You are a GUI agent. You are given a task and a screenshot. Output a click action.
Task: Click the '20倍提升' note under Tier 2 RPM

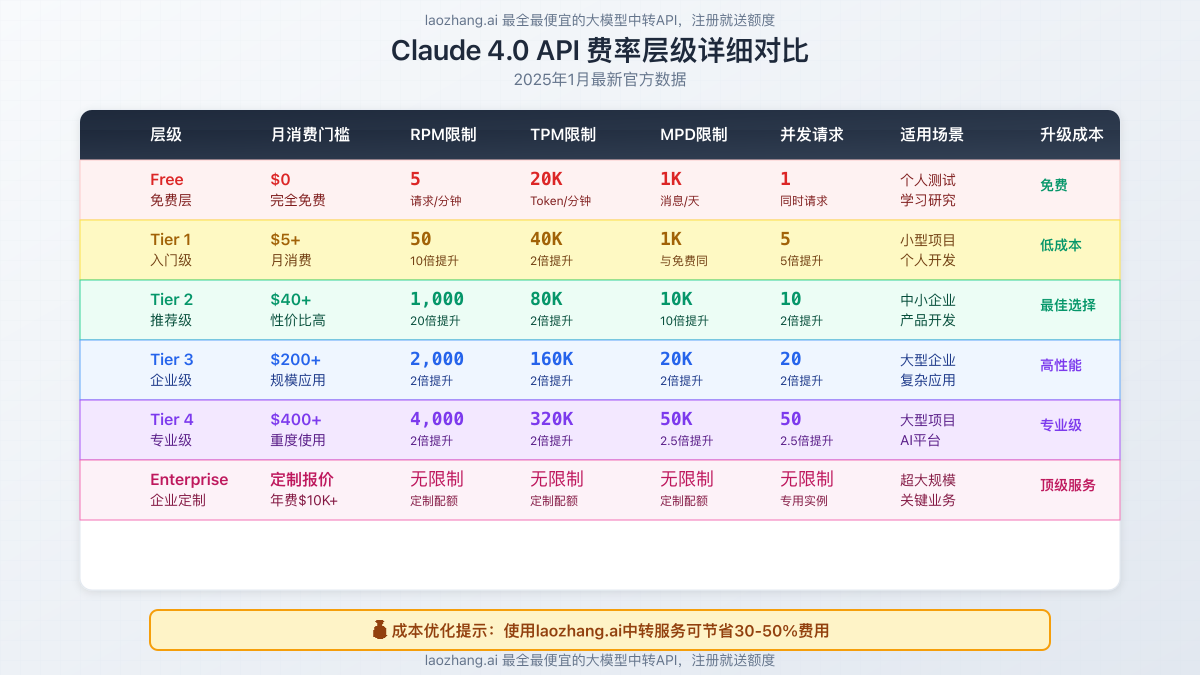click(435, 321)
